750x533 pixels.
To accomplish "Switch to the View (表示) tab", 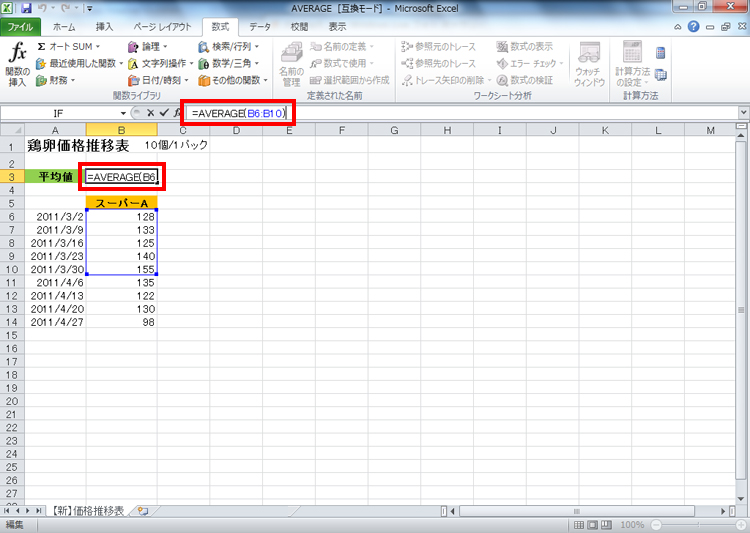I will point(337,27).
